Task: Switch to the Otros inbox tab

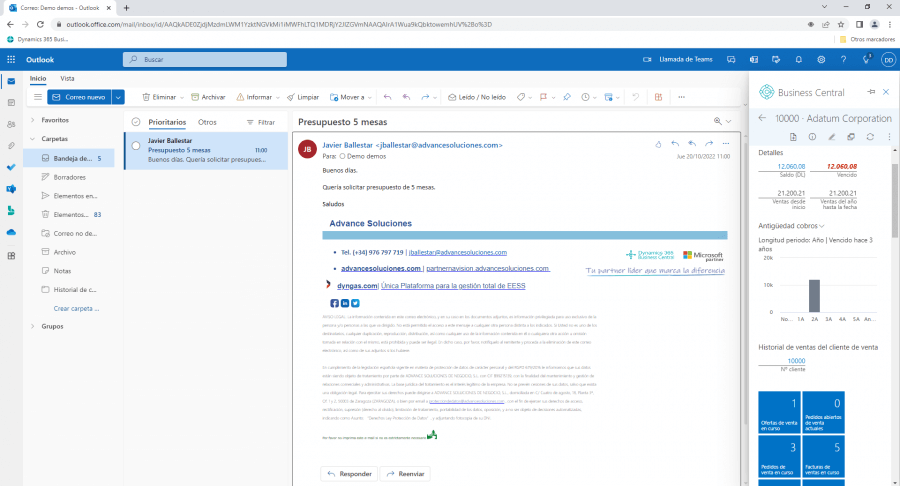Action: pos(207,122)
